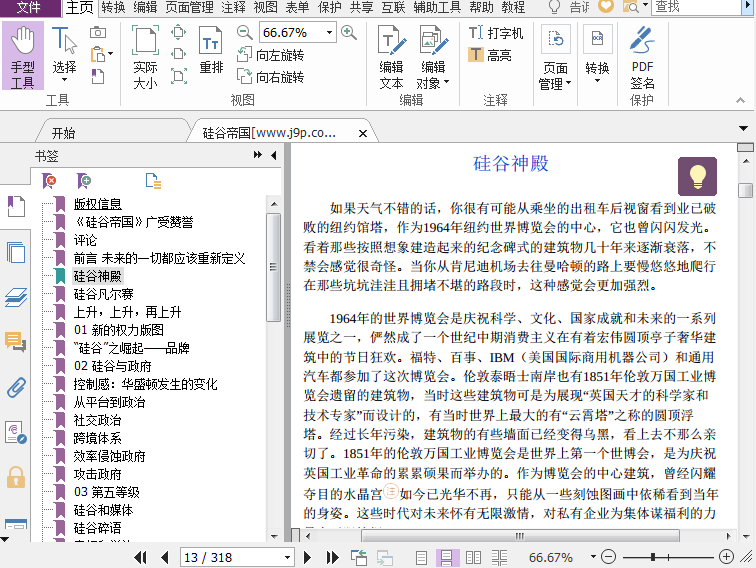The image size is (756, 568).
Task: Click the yellow lightbulb hint icon
Action: (x=697, y=176)
